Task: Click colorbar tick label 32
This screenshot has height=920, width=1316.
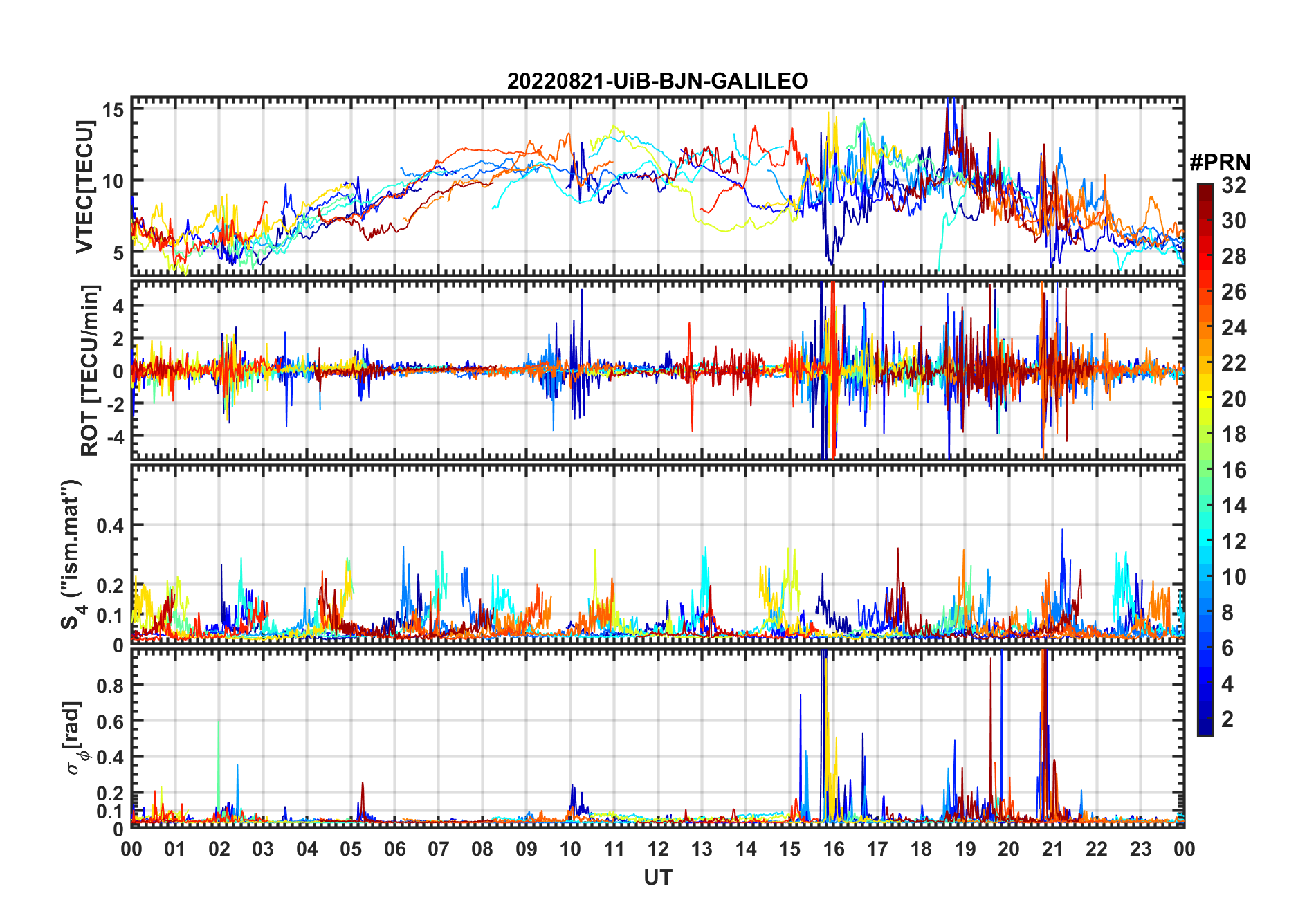Action: tap(1234, 185)
